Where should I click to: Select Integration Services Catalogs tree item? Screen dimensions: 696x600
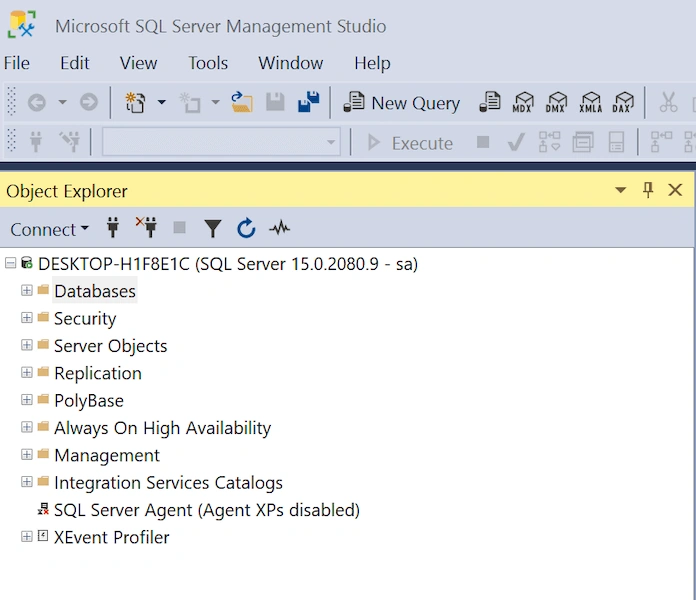click(x=168, y=483)
